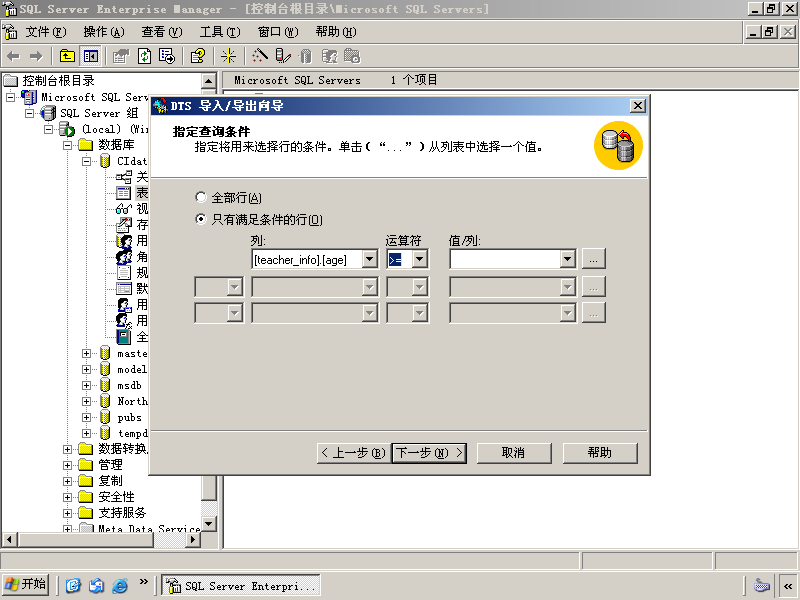Expand the quick launch chevron in taskbar
The height and width of the screenshot is (600, 800).
143,582
